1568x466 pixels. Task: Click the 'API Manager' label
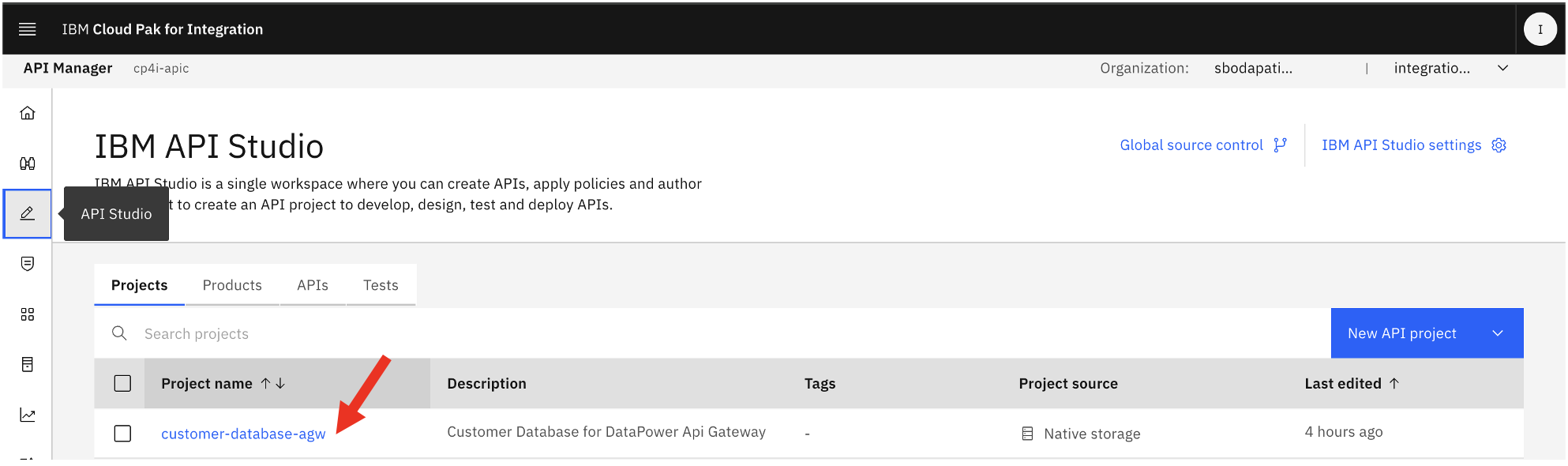tap(68, 68)
